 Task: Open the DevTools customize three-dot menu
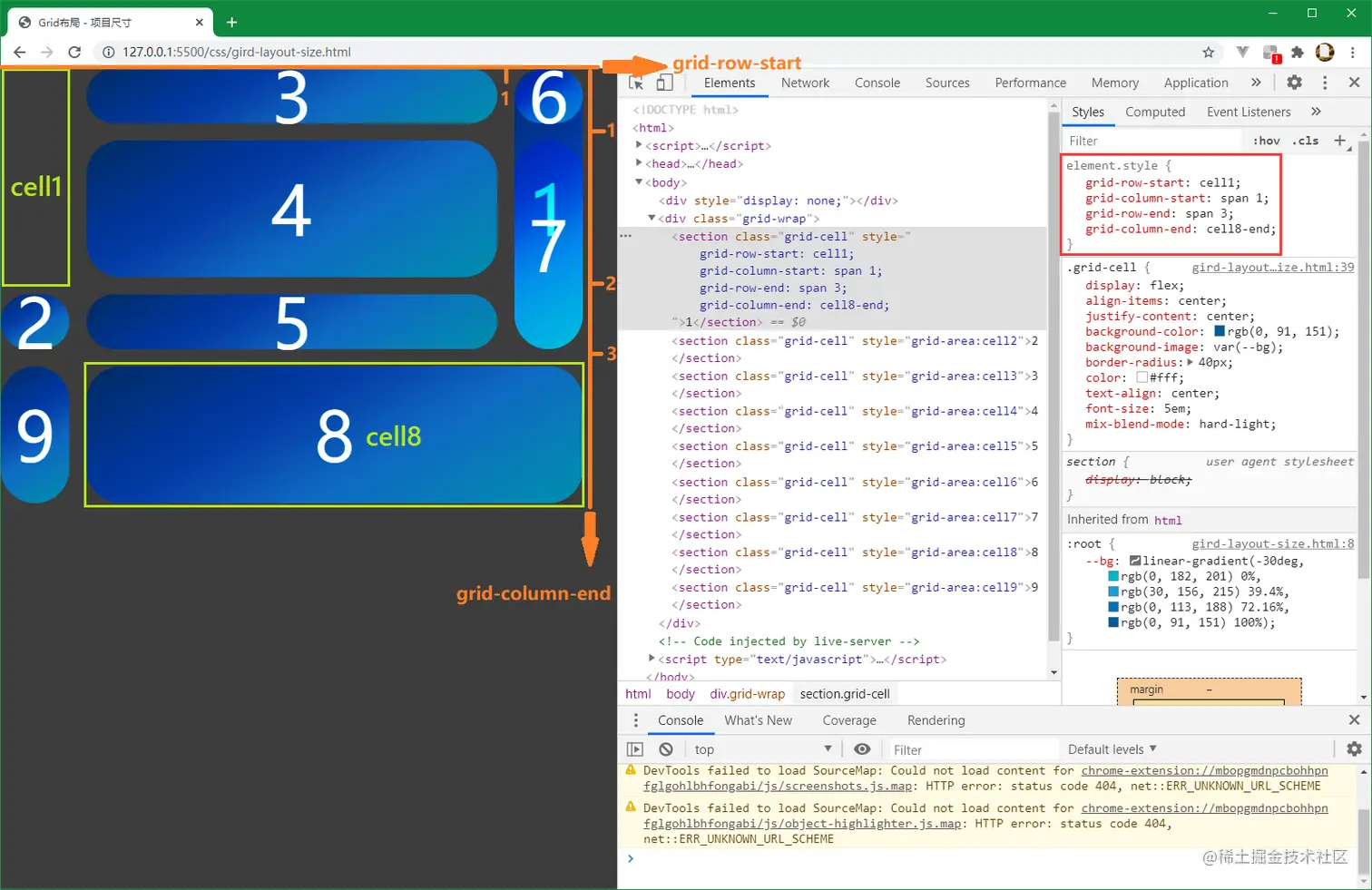click(x=1325, y=83)
